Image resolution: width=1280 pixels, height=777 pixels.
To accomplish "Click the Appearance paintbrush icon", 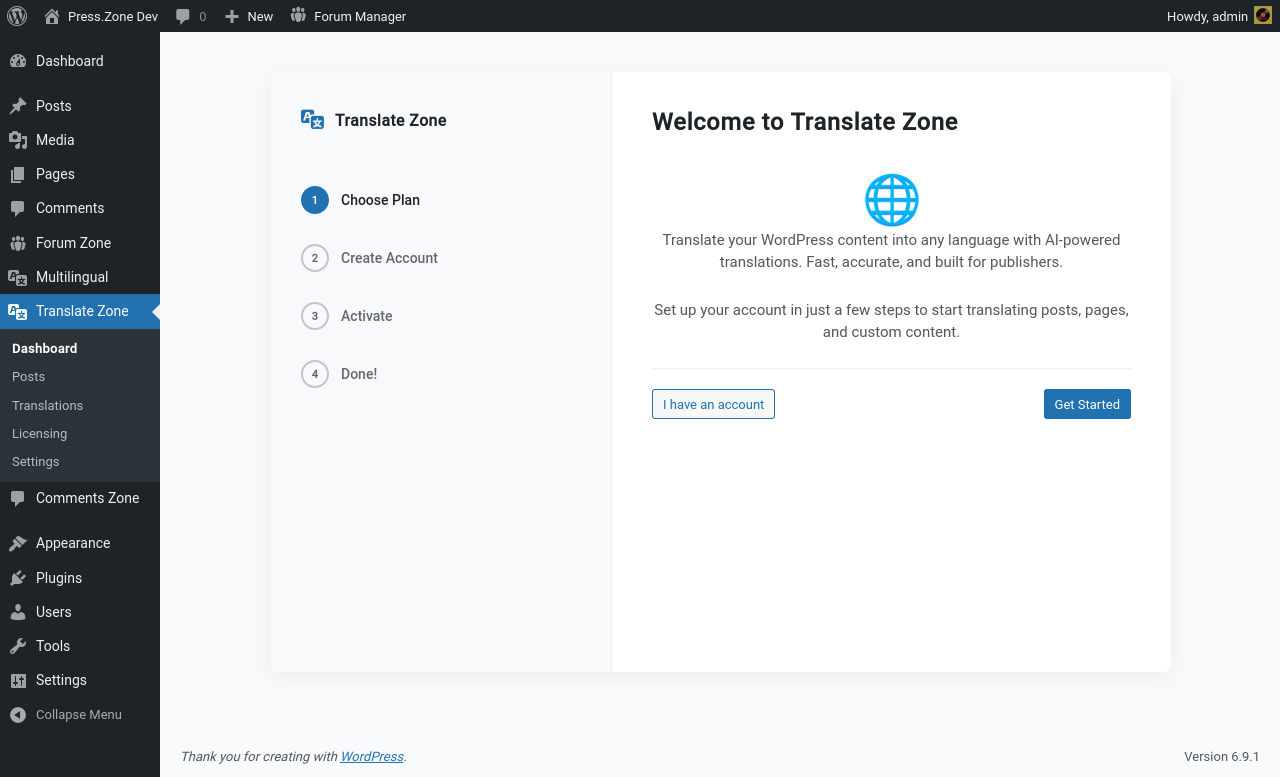I will click(18, 543).
